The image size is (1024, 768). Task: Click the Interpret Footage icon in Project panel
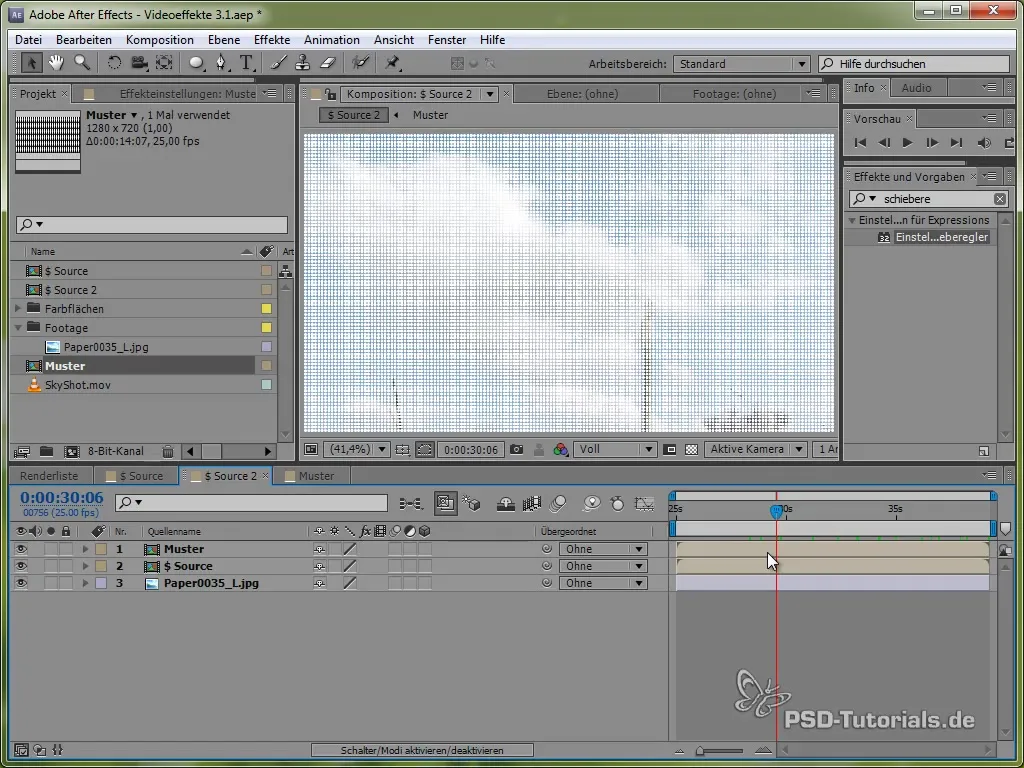[x=22, y=451]
